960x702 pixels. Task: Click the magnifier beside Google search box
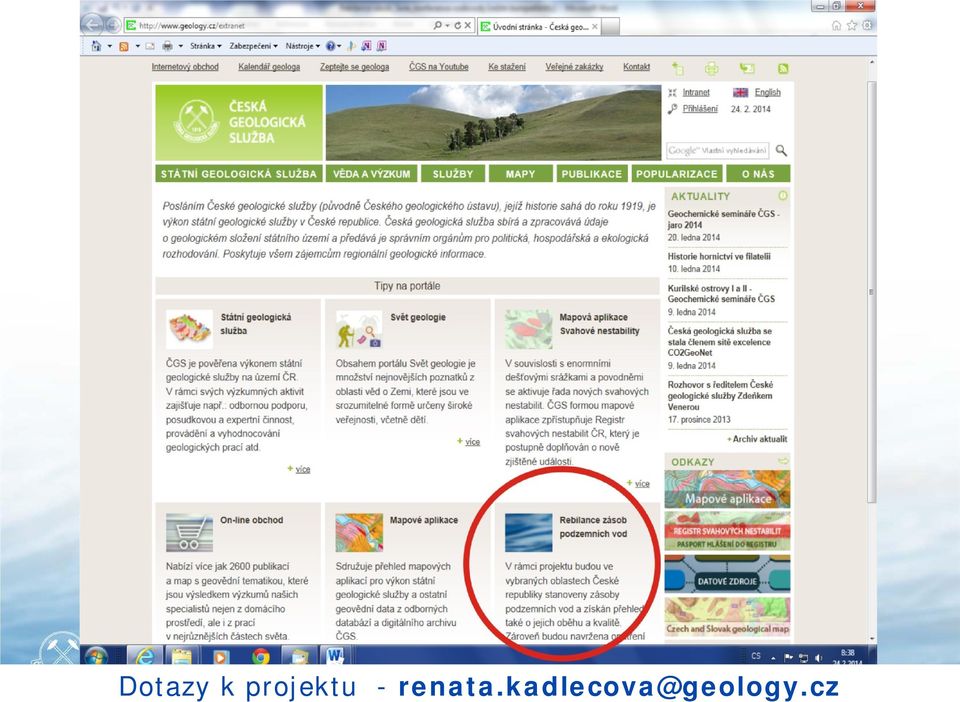coord(781,150)
